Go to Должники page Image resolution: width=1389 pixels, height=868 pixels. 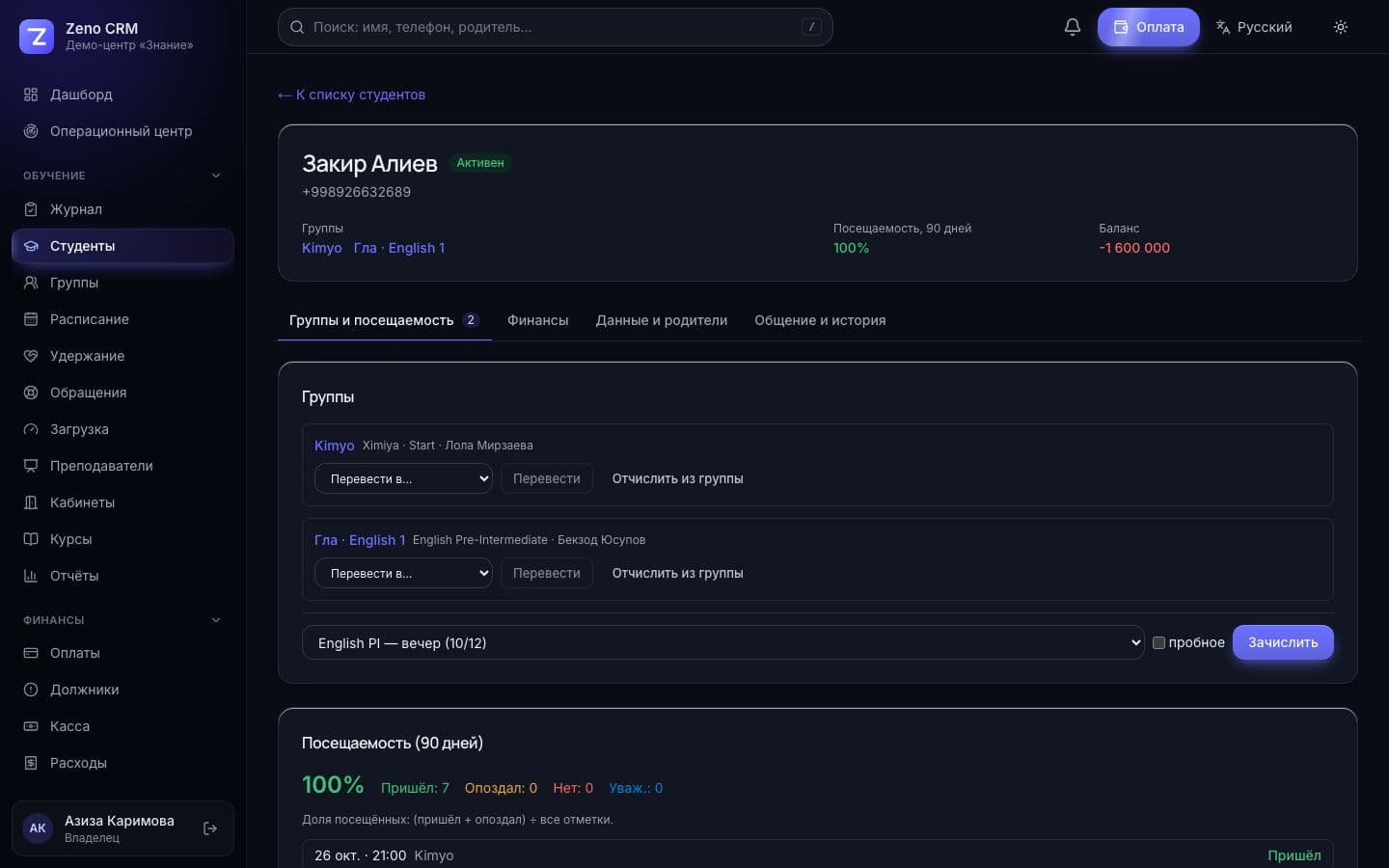[x=123, y=690]
